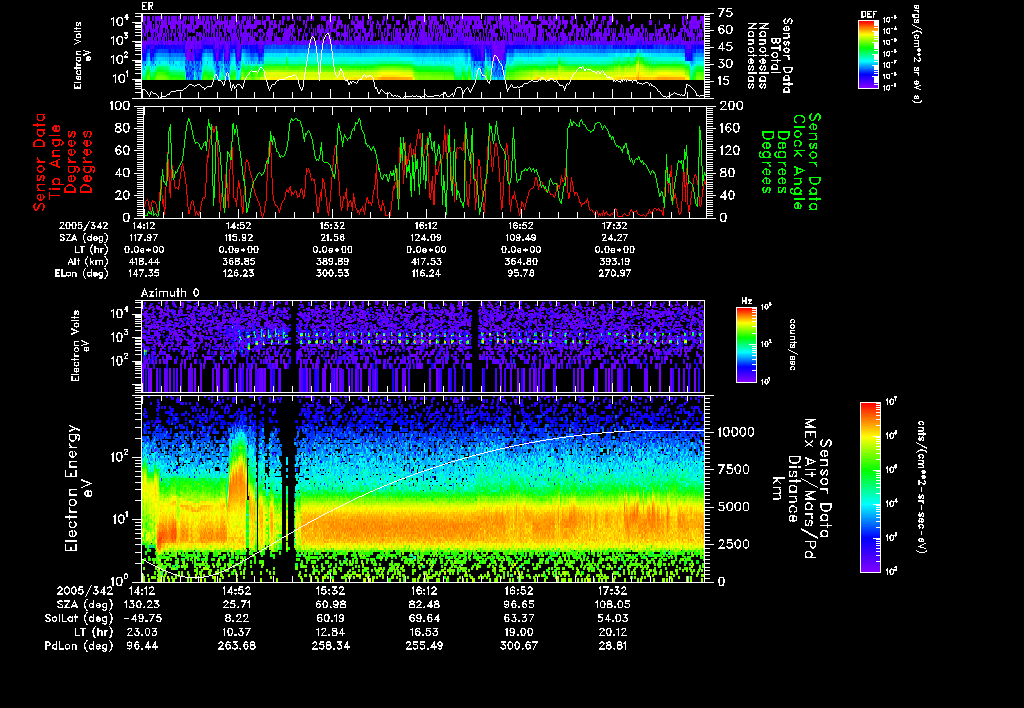The image size is (1024, 708).
Task: Select SZA value '117.97'
Action: (x=145, y=238)
